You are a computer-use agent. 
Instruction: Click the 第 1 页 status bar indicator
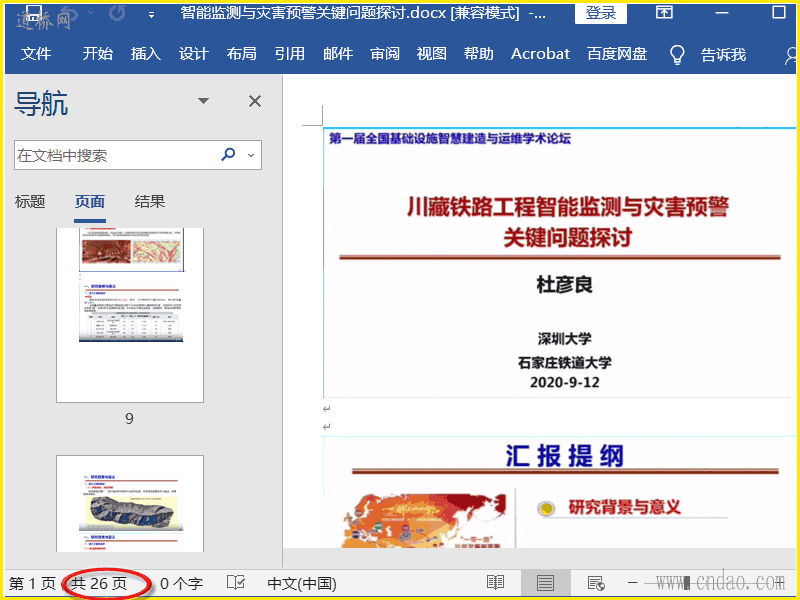tap(32, 583)
